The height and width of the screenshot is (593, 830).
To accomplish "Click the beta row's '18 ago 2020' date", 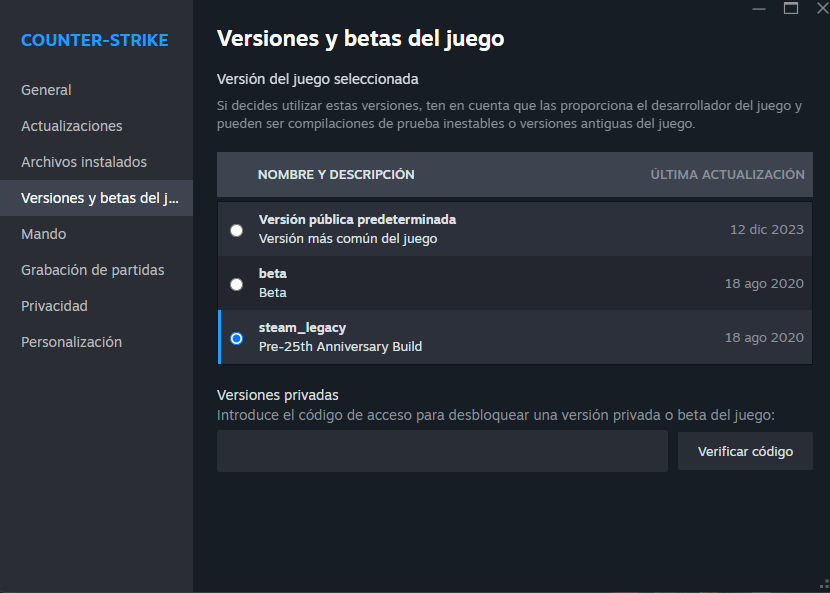I will coord(764,283).
